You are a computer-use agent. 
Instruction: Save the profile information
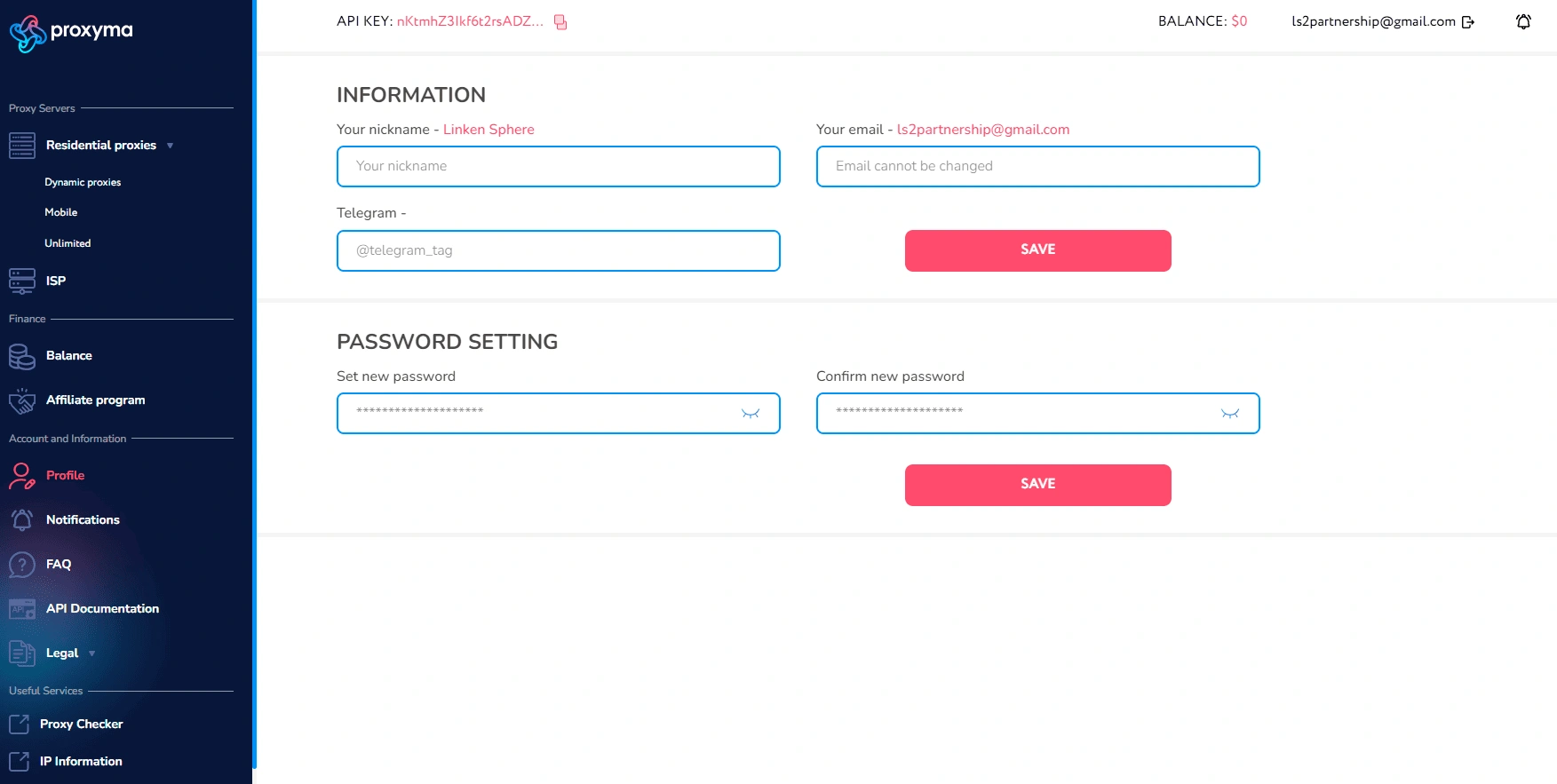click(x=1037, y=250)
